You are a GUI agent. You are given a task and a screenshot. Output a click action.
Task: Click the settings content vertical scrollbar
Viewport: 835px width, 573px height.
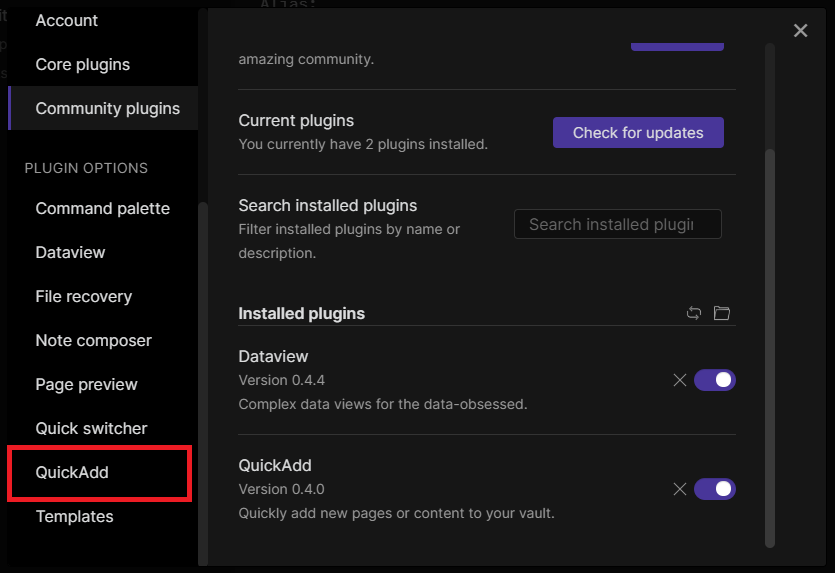click(x=769, y=348)
